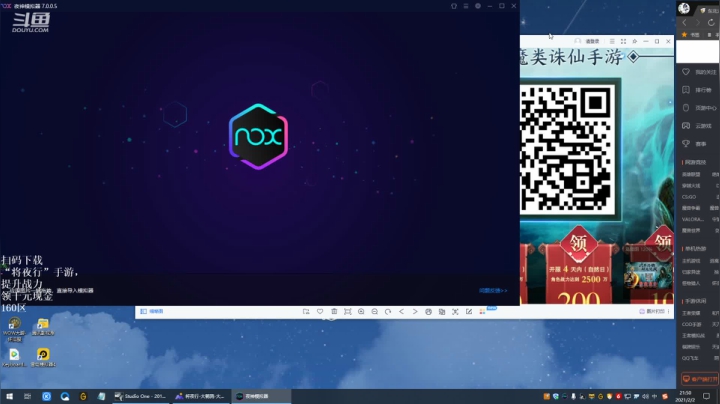This screenshot has height=404, width=720.
Task: Pin the image viewer window on top
Action: click(635, 41)
